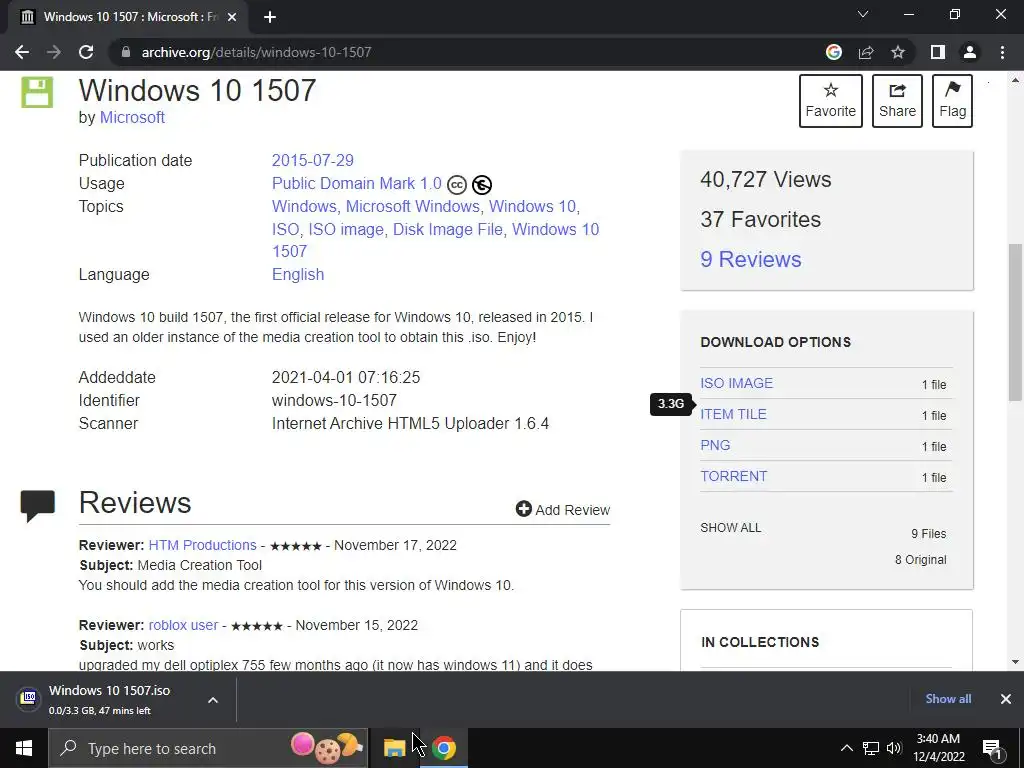Click Creative Commons CC icon
This screenshot has width=1024, height=768.
(457, 185)
